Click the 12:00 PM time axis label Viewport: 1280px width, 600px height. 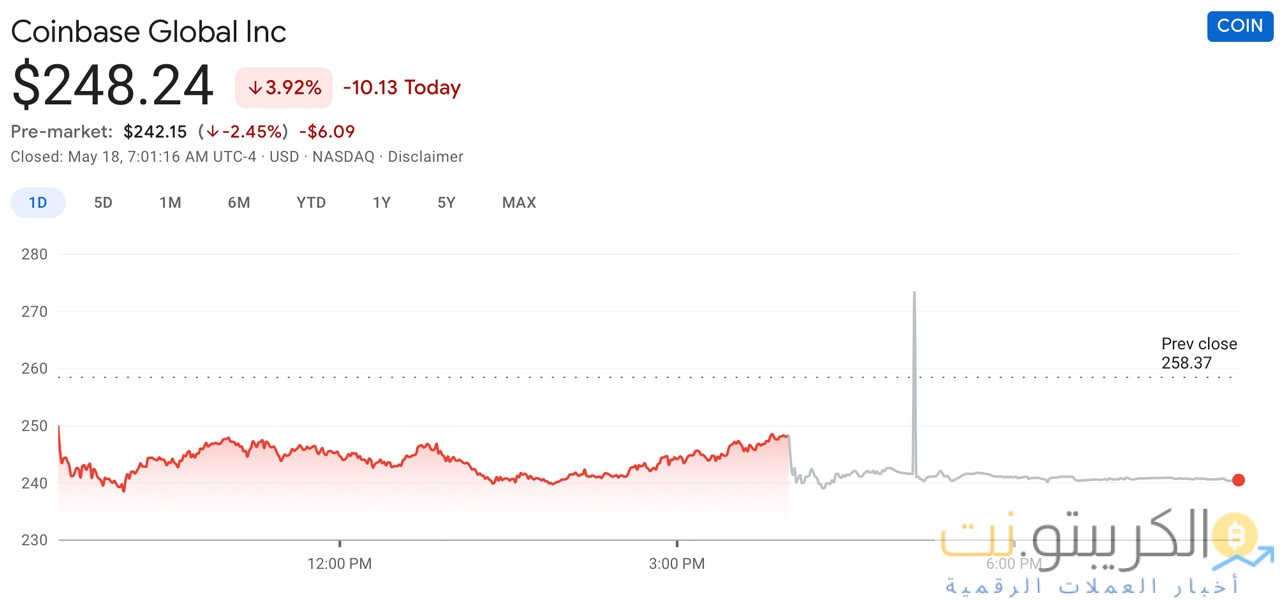pyautogui.click(x=340, y=564)
